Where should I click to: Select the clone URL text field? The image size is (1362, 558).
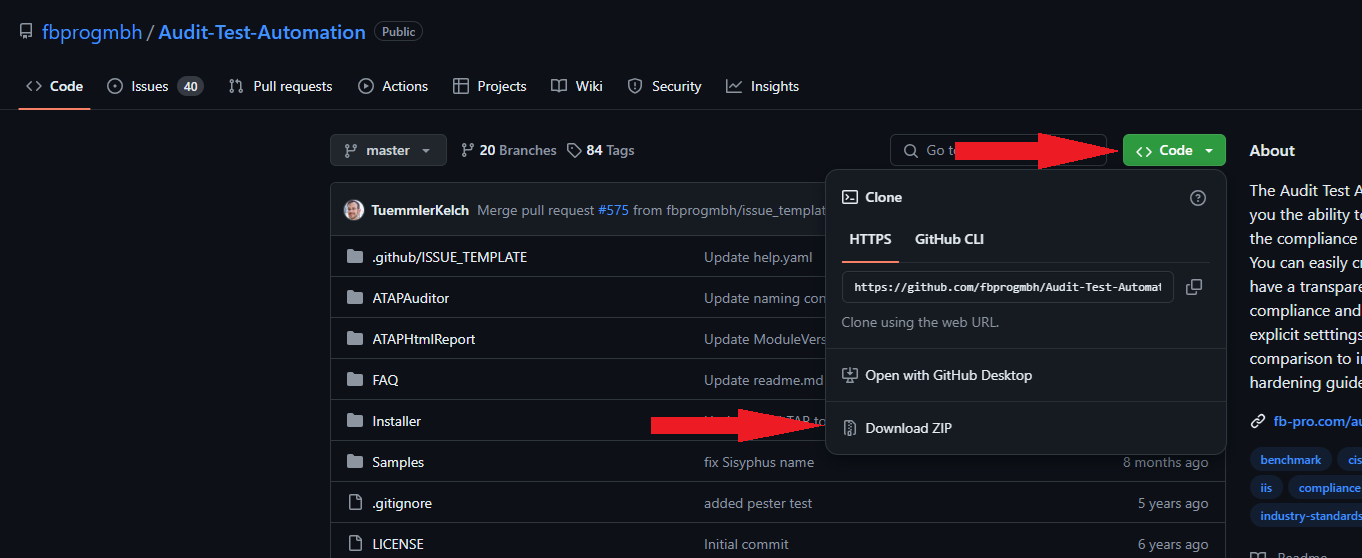(x=1008, y=287)
